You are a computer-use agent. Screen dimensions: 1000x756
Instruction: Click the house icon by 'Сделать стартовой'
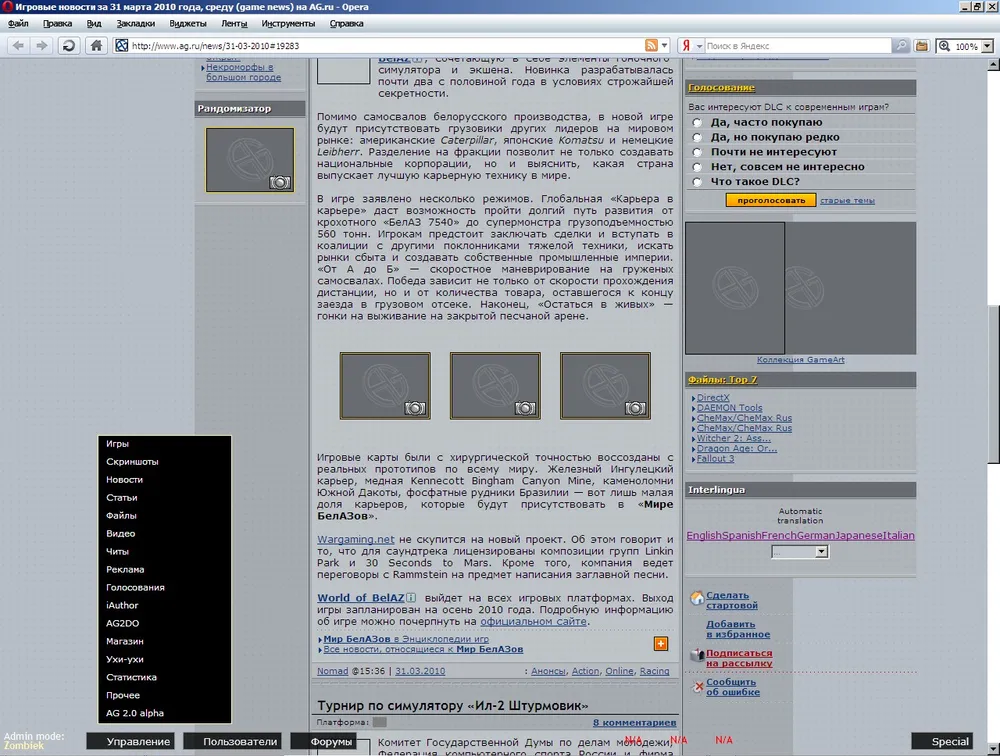click(697, 599)
